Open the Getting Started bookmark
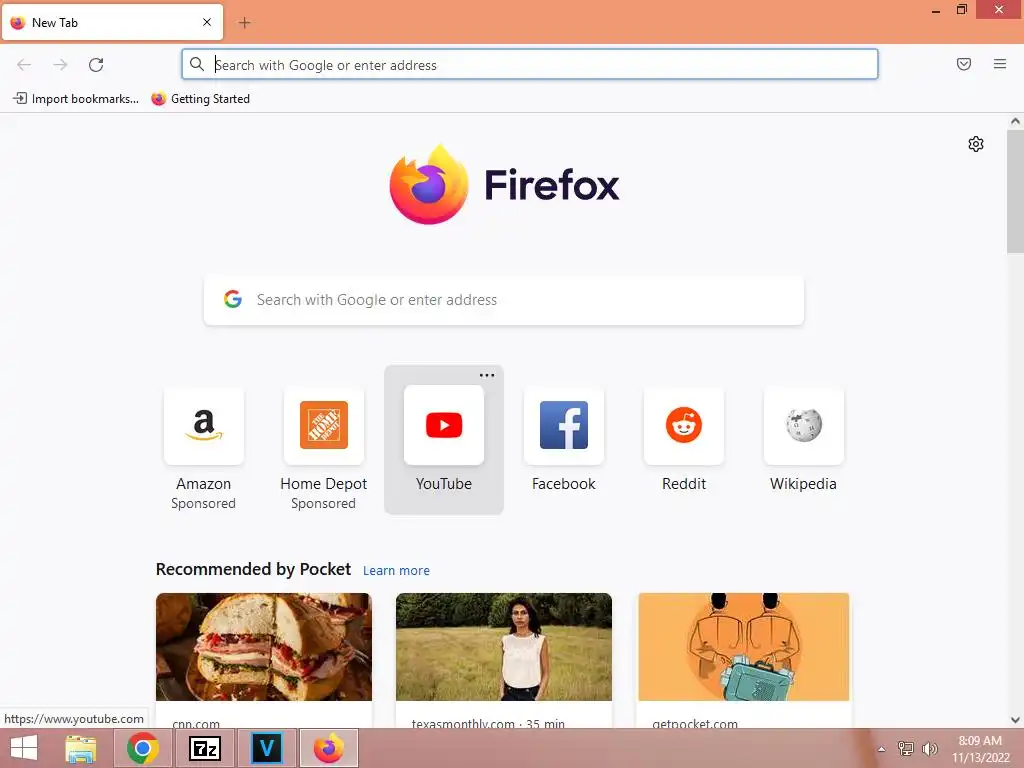The image size is (1024, 768). coord(200,99)
